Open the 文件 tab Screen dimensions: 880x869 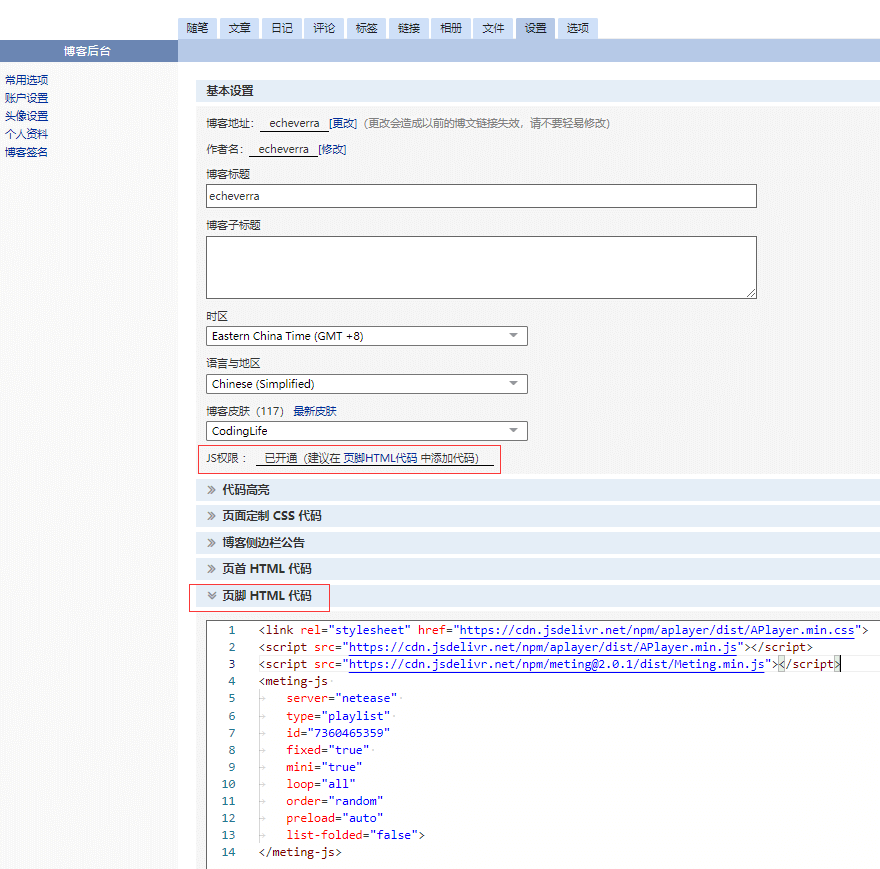pyautogui.click(x=493, y=28)
